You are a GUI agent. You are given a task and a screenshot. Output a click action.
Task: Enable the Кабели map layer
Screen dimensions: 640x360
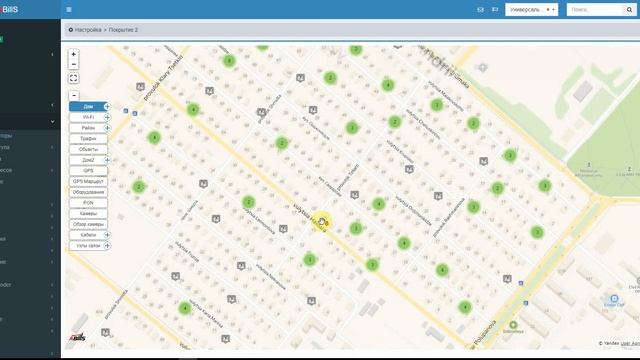[x=88, y=235]
